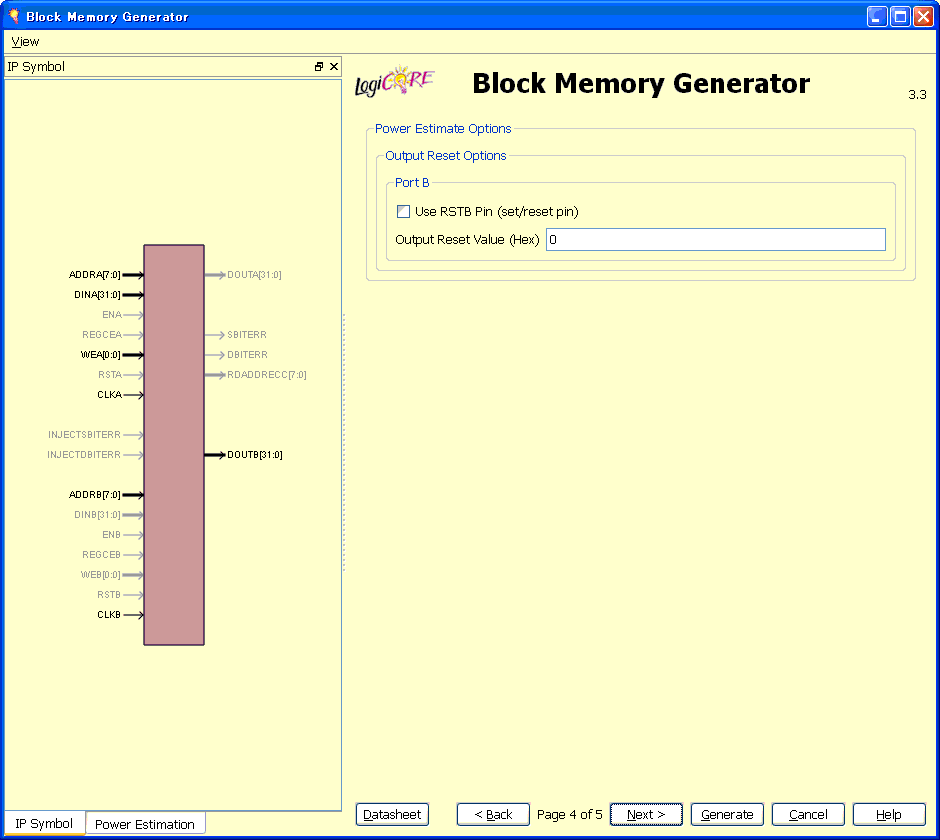Click the version number 3.3
940x840 pixels.
(x=917, y=95)
